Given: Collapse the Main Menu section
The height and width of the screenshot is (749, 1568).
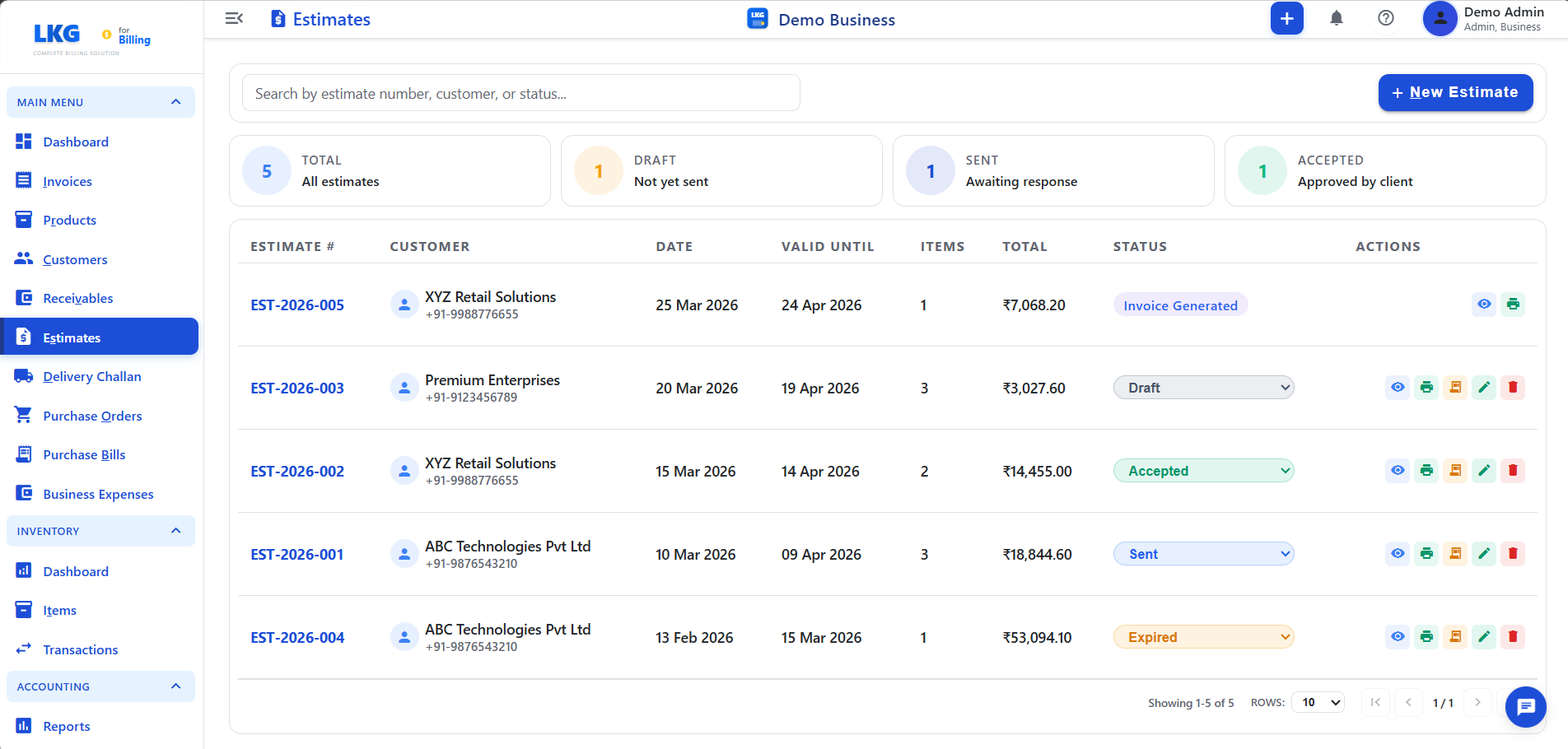Looking at the screenshot, I should tap(100, 102).
